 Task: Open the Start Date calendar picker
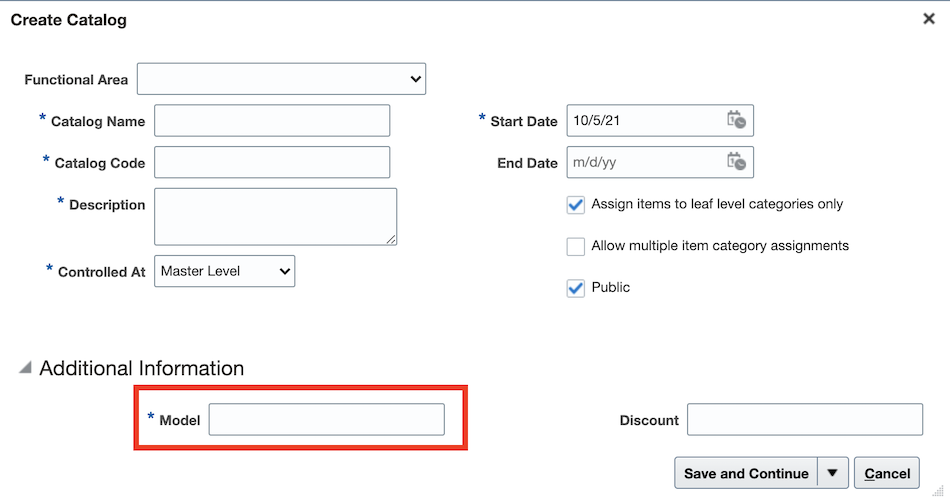coord(736,120)
